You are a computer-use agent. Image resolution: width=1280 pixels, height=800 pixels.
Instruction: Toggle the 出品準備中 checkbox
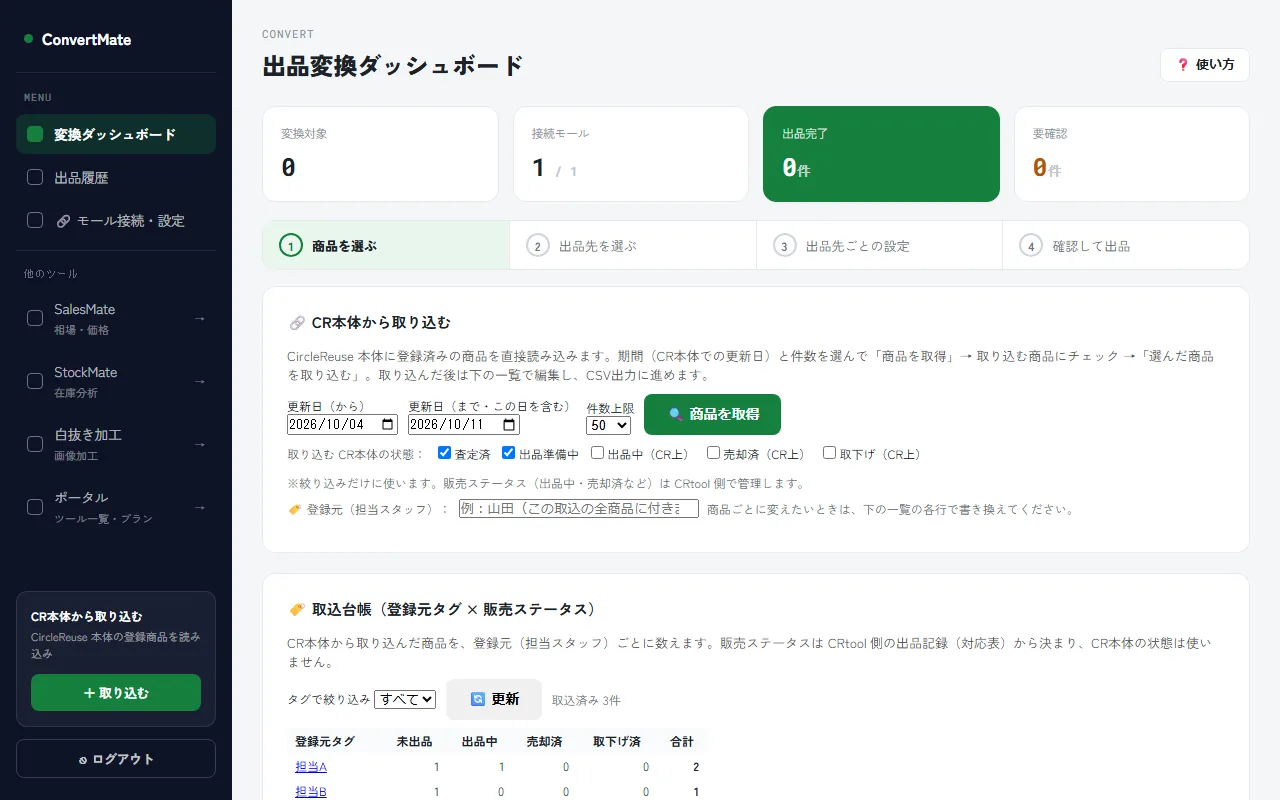point(508,453)
